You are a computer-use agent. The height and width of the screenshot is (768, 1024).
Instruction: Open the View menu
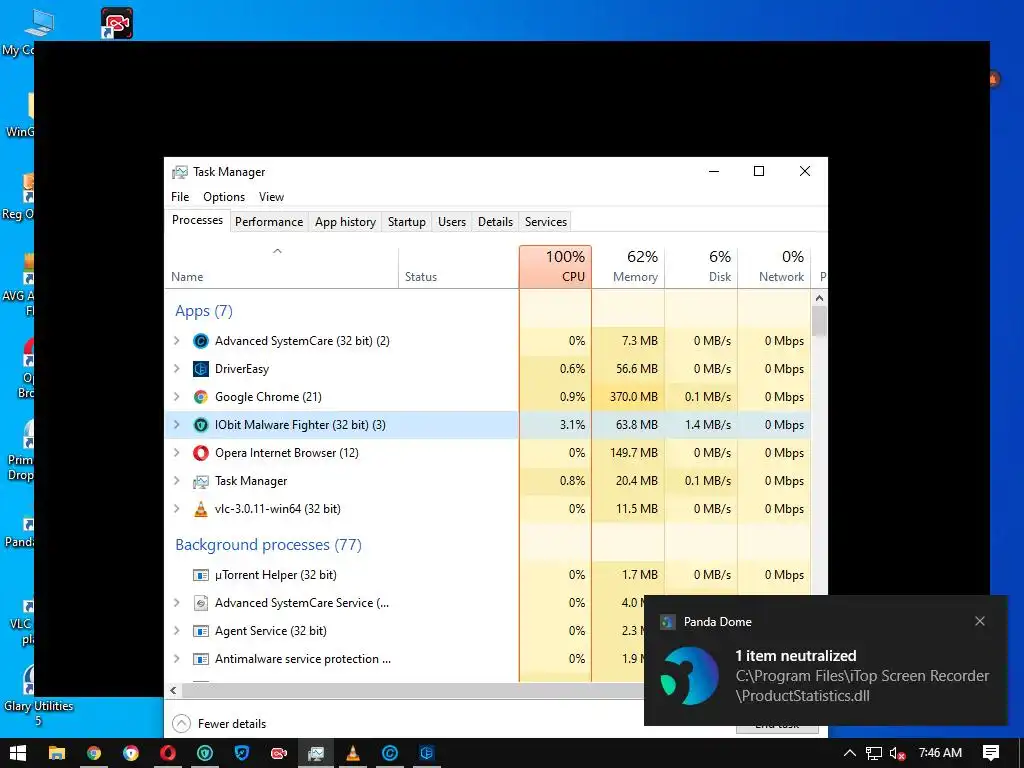coord(271,197)
